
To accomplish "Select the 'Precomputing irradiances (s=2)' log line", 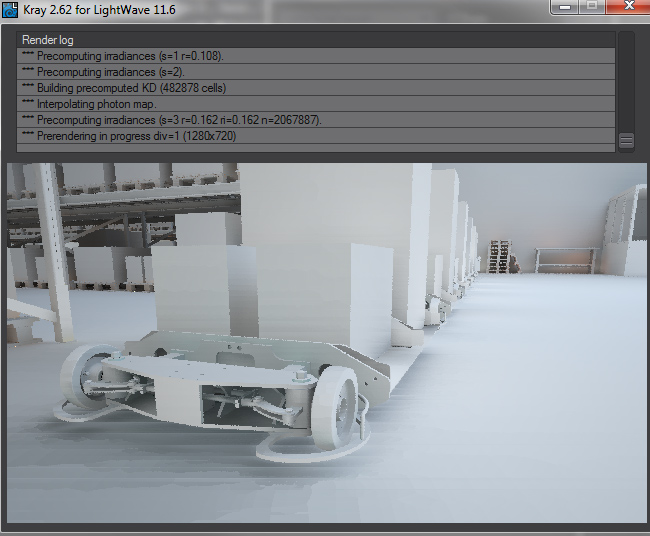I will click(x=100, y=72).
